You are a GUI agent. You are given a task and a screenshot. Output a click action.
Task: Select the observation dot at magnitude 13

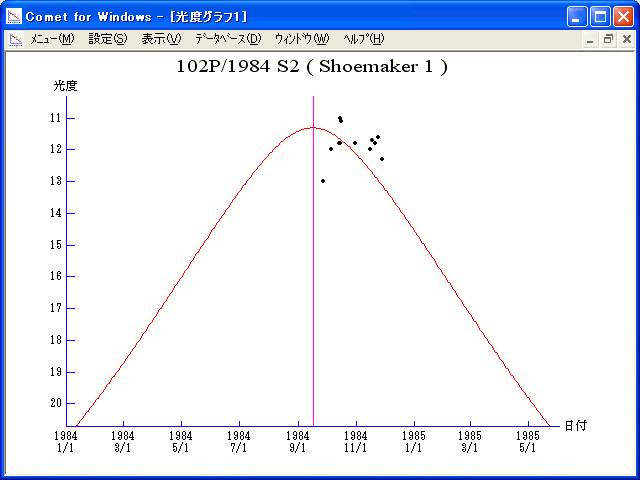[x=323, y=181]
